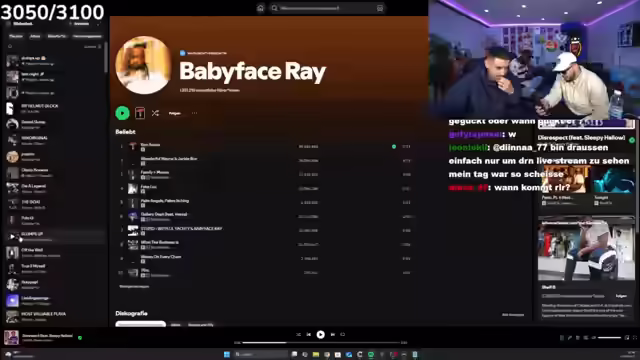640x360 pixels.
Task: Follow Babyface Ray via the Folgen button
Action: tap(175, 113)
